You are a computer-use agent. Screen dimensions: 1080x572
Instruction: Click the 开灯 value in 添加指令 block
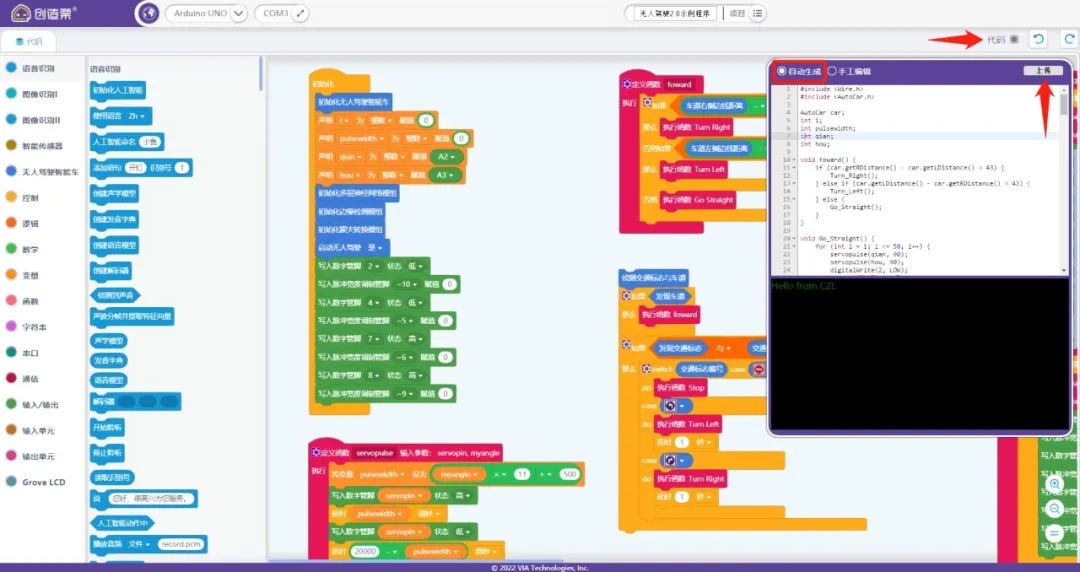135,167
